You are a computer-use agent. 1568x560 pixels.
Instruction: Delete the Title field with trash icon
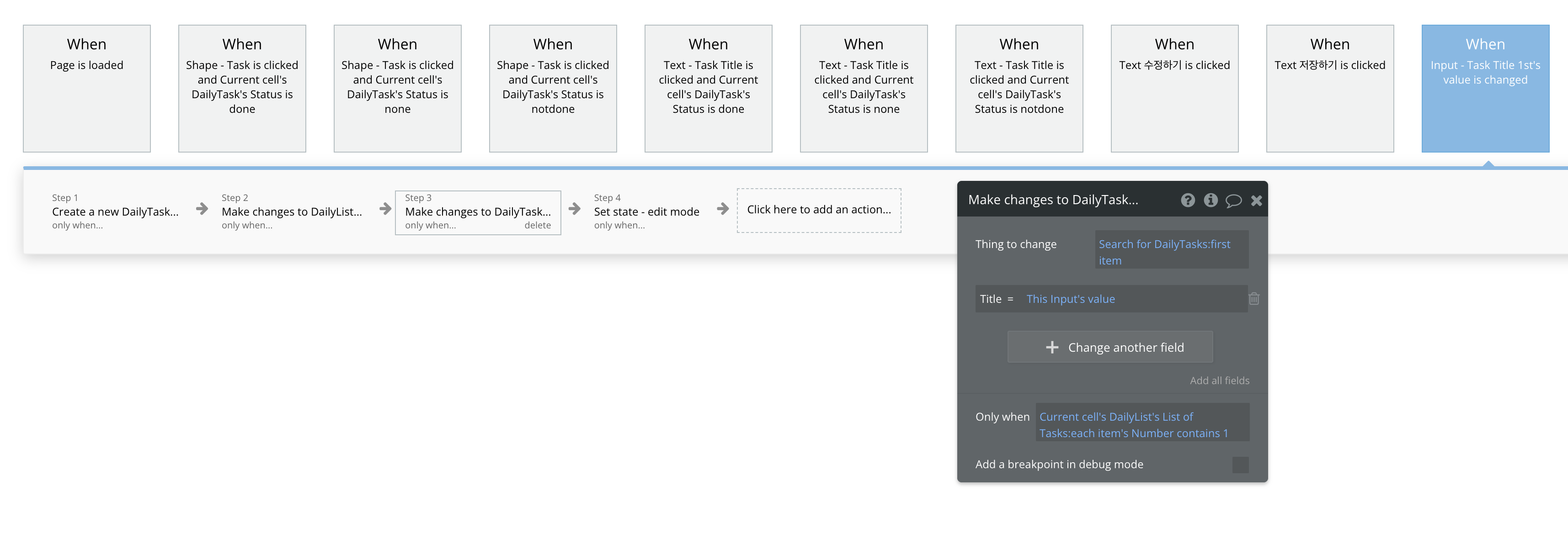[1254, 299]
